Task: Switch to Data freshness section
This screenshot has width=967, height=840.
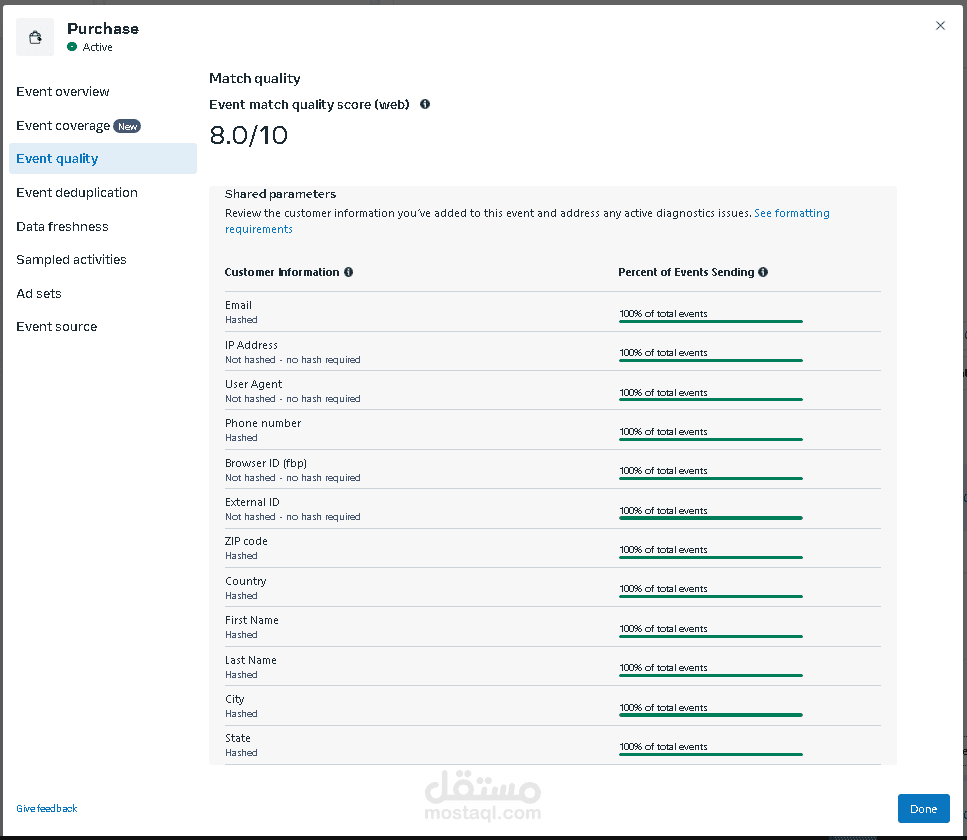Action: (62, 227)
